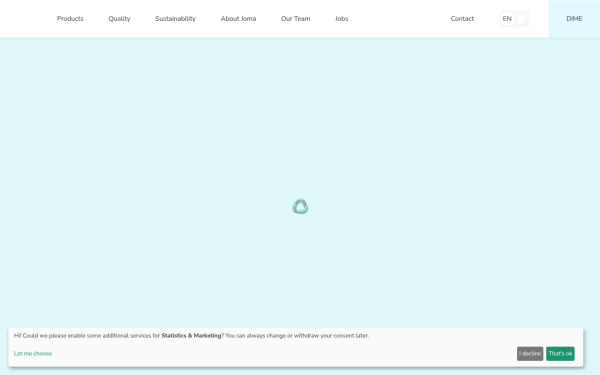Click the cookie consent message text
Image resolution: width=600 pixels, height=375 pixels.
[191, 336]
